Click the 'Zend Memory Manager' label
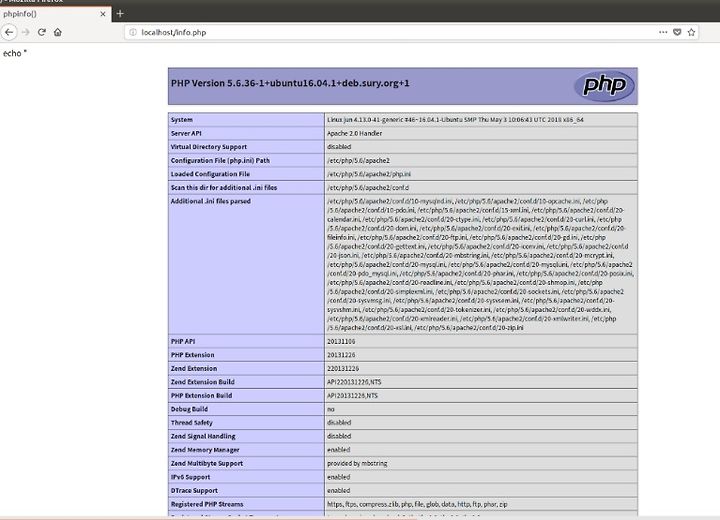 (x=205, y=450)
